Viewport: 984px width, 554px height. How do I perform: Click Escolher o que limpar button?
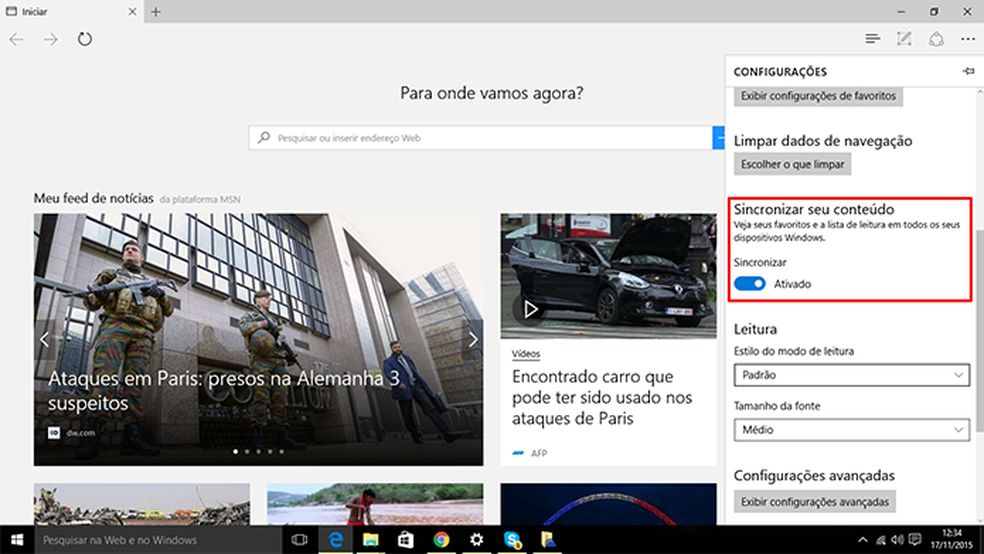click(x=793, y=164)
